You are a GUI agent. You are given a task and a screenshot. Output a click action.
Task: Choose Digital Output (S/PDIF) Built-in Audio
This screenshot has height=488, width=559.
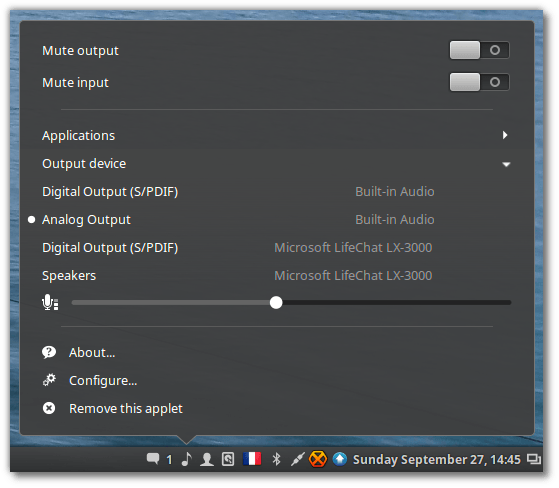[276, 192]
